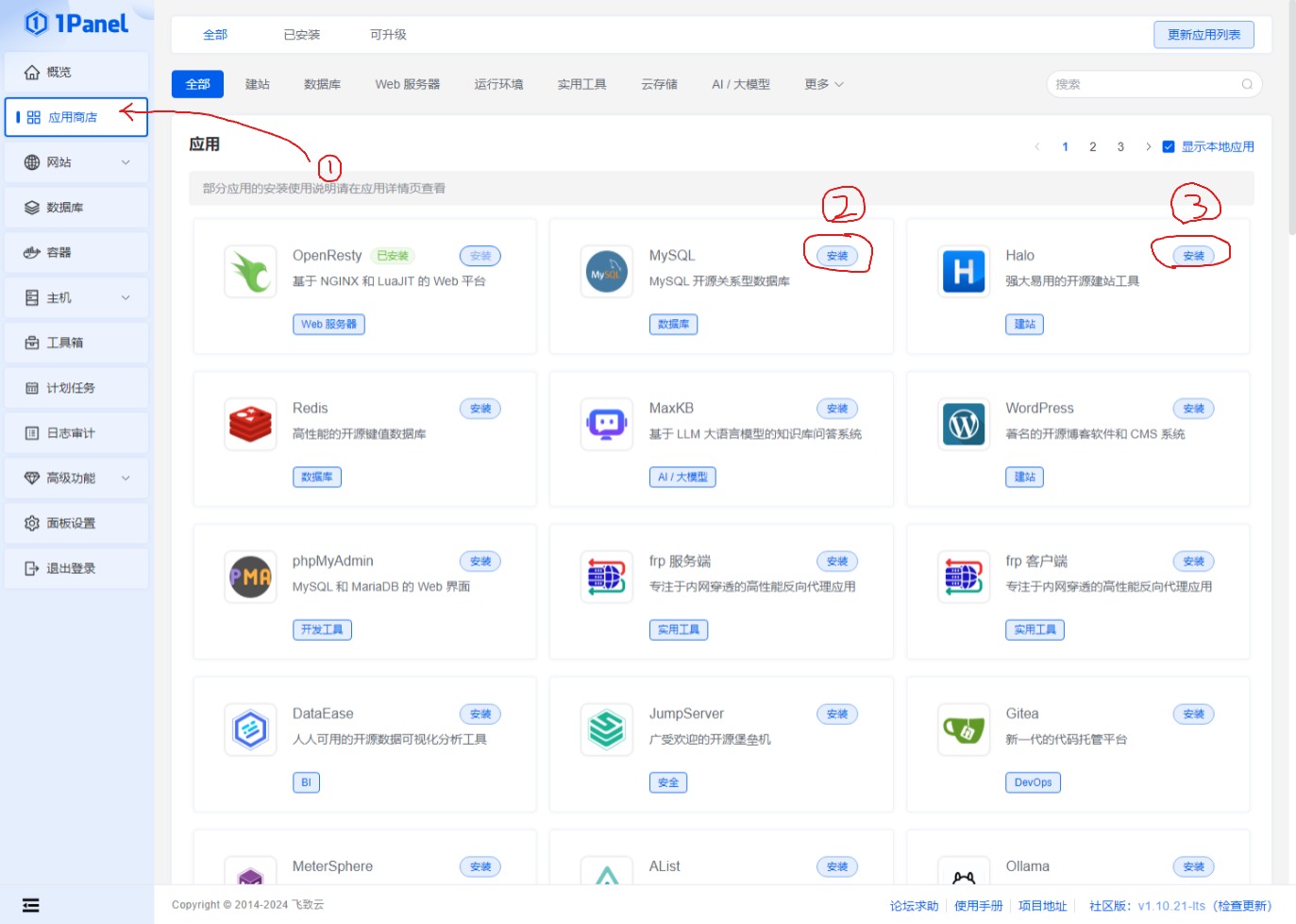
Task: Click the v1.10.21-lts version link
Action: click(1171, 906)
